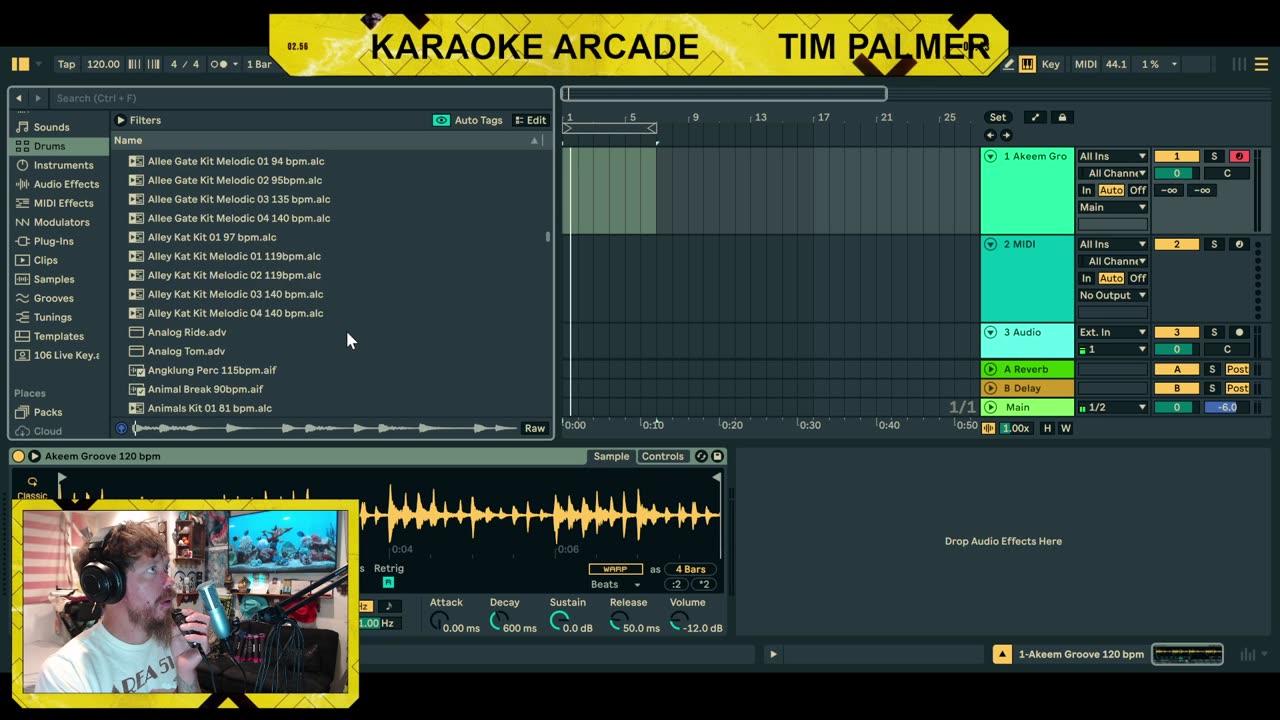Open the Modulators category
The image size is (1280, 720).
(x=61, y=222)
